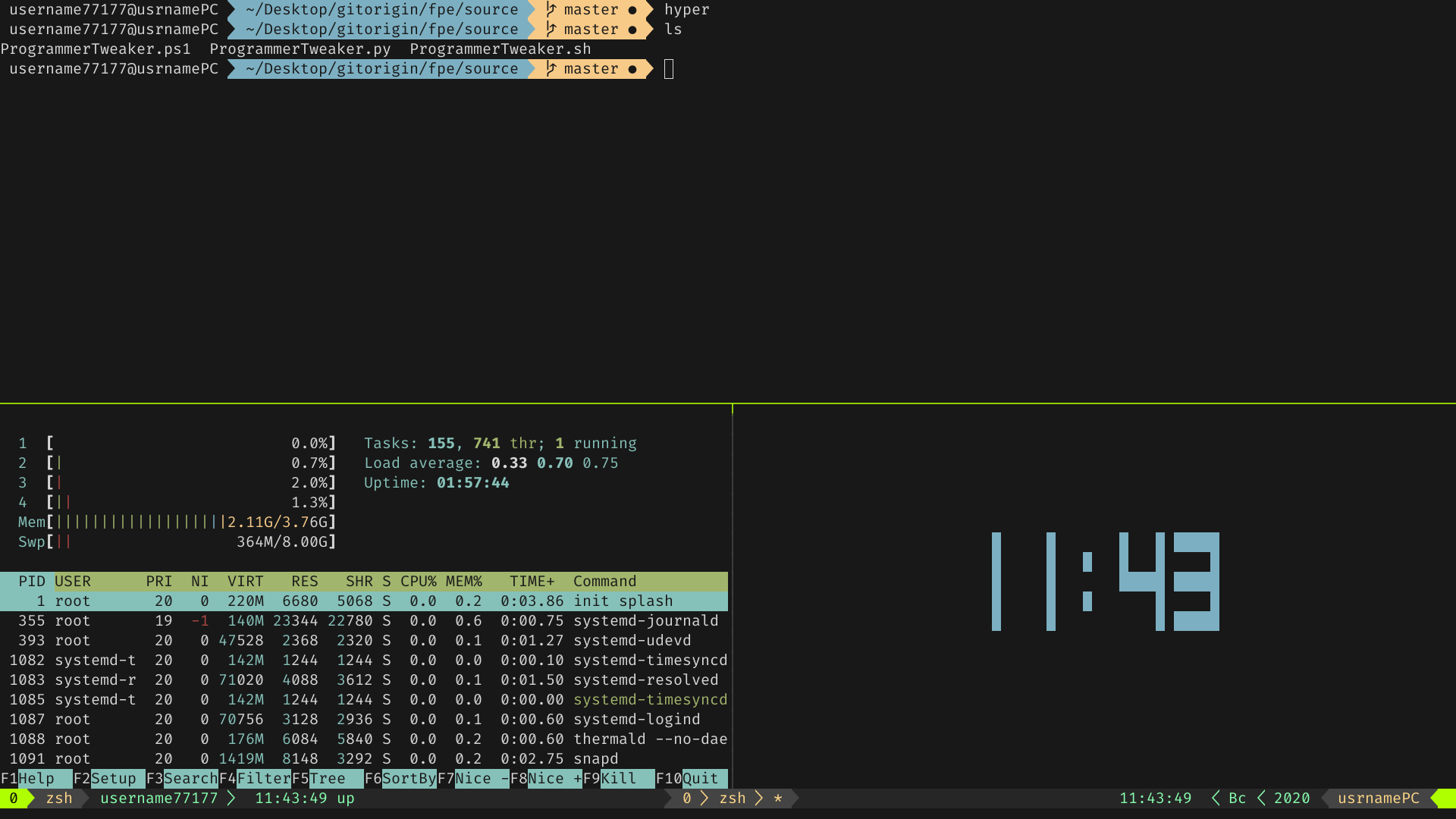Click the Load average values
This screenshot has width=1456, height=819.
(x=555, y=463)
